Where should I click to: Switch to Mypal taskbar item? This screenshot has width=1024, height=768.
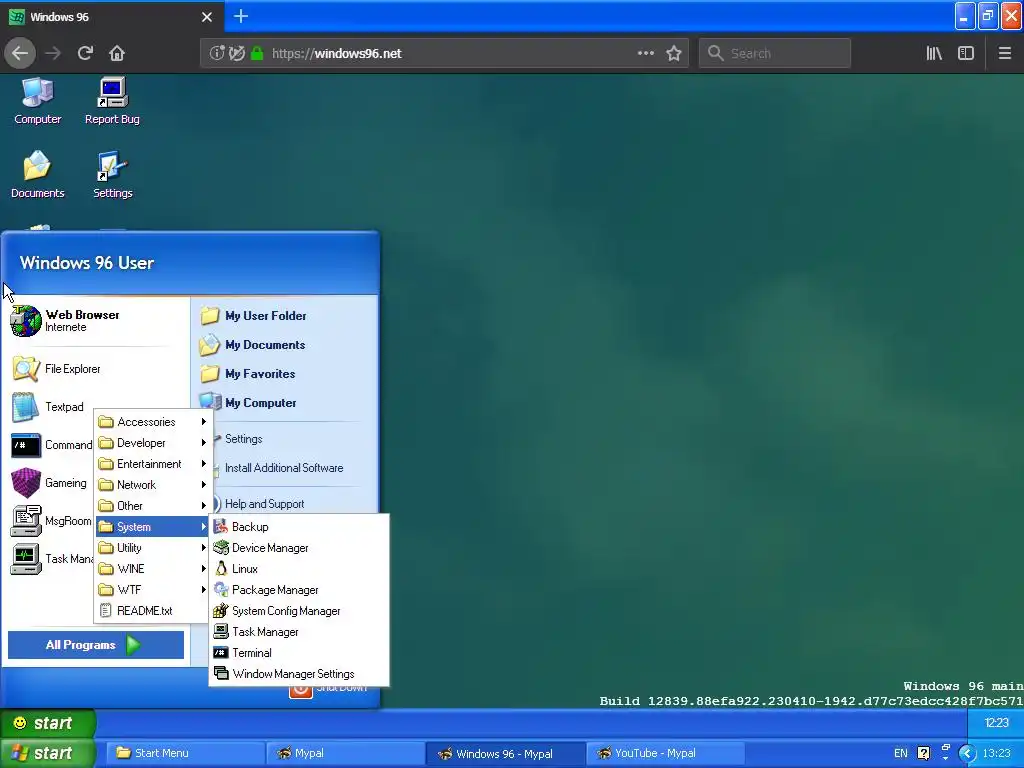tap(345, 753)
